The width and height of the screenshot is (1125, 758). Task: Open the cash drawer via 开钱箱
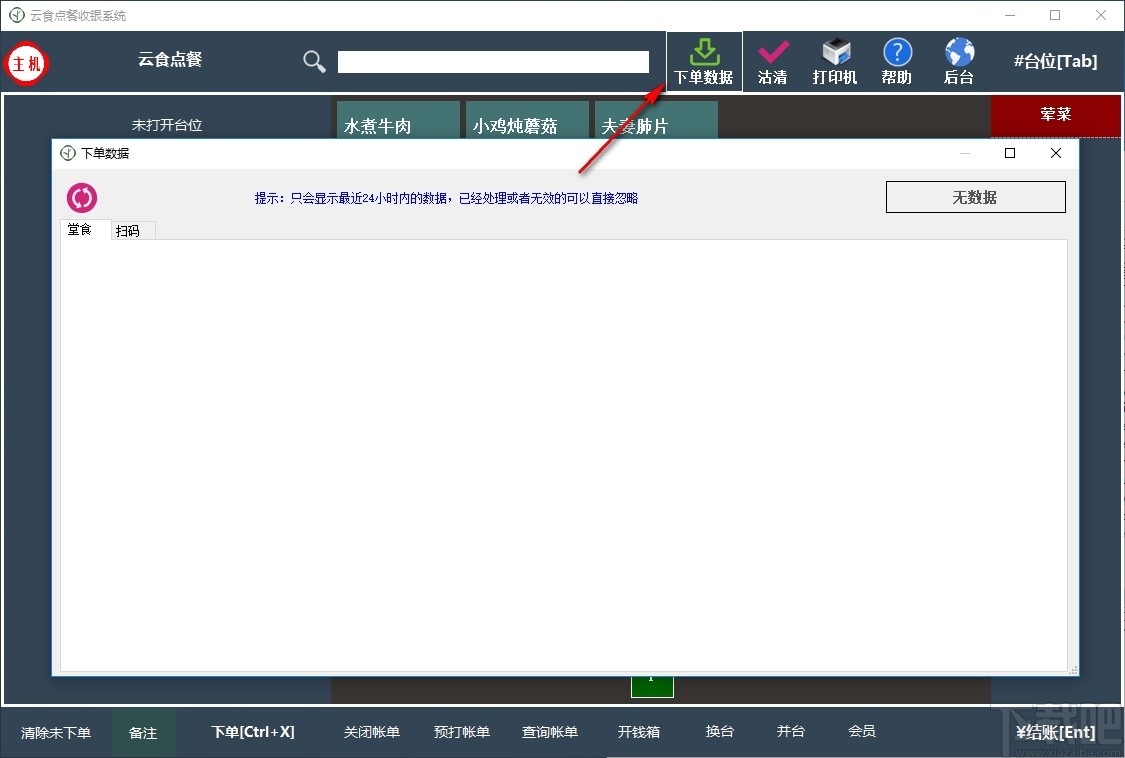coord(639,732)
